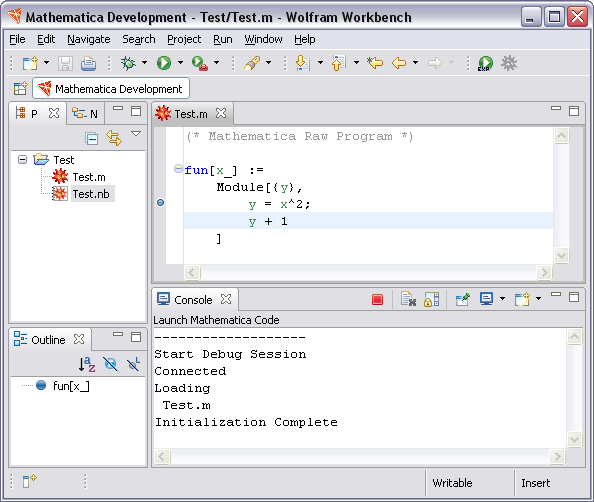Open the Back history dropdown arrow
Viewport: 594px width, 502px height.
(x=416, y=63)
